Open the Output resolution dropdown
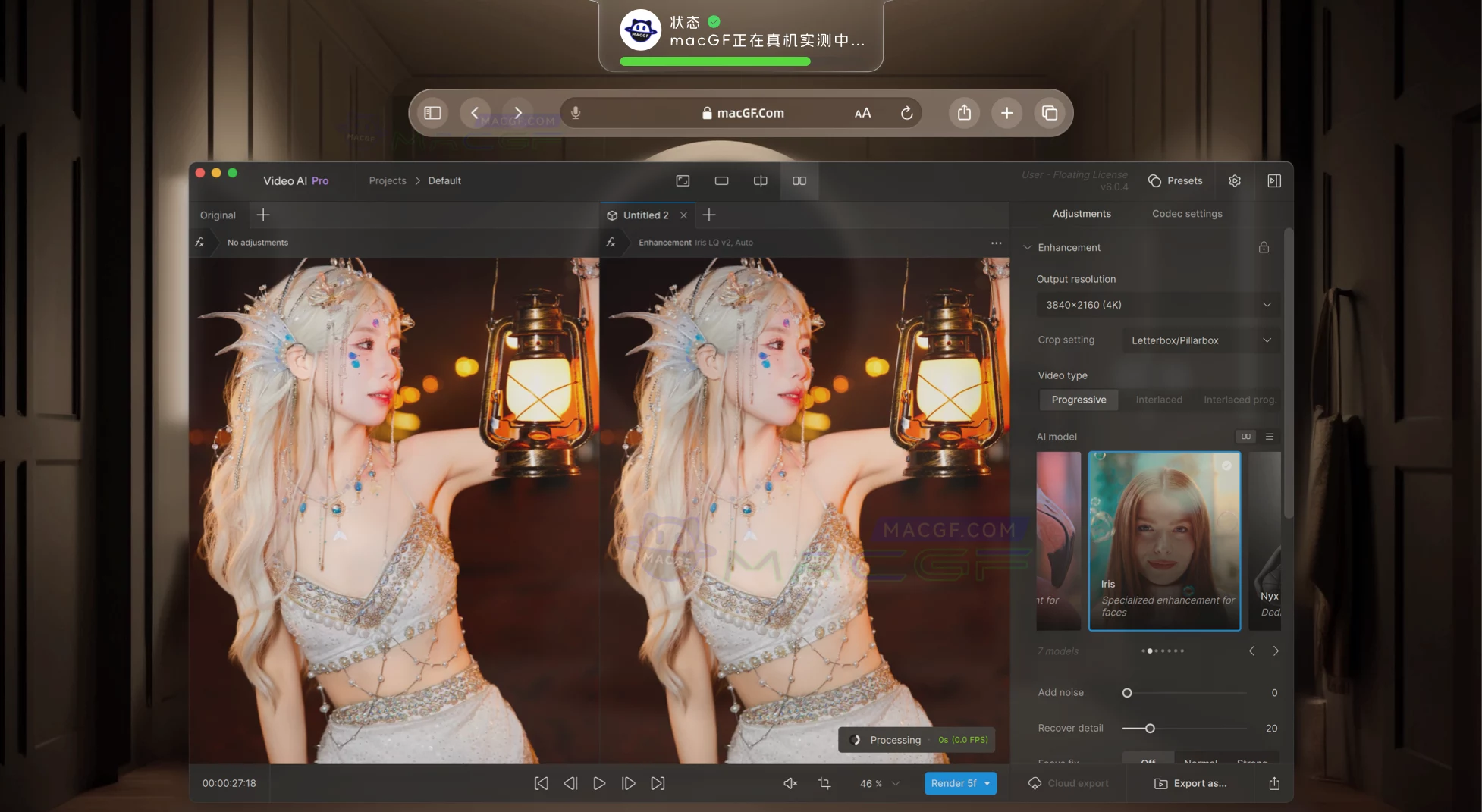The width and height of the screenshot is (1482, 812). [1157, 305]
